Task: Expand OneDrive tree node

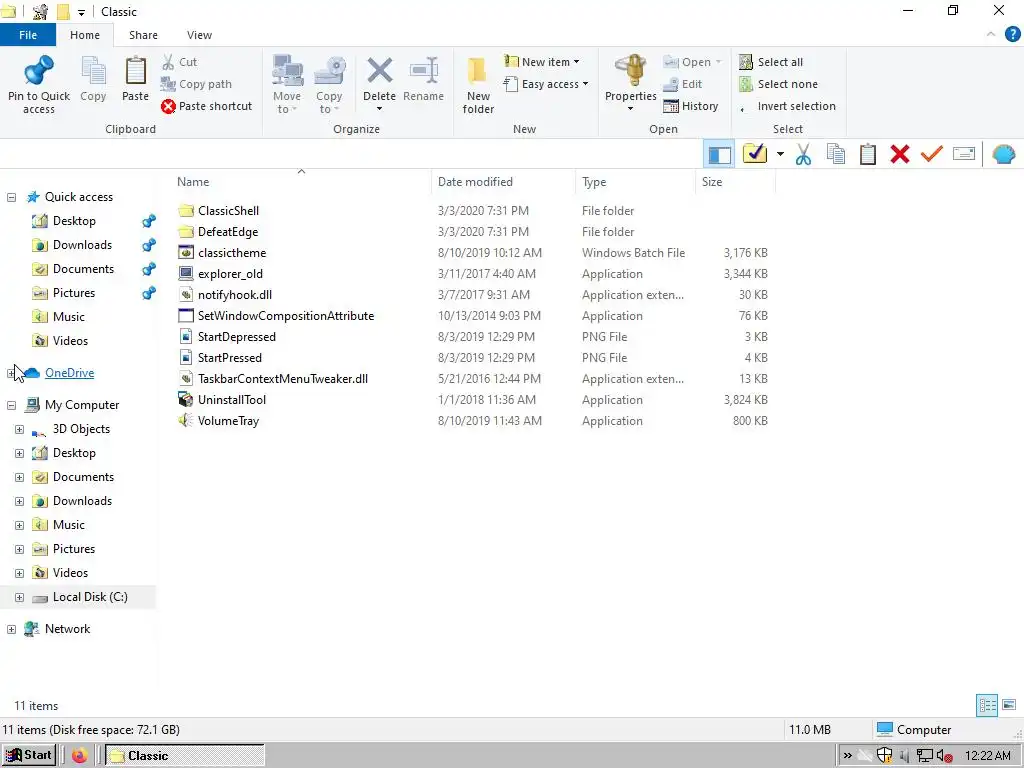Action: [x=12, y=374]
